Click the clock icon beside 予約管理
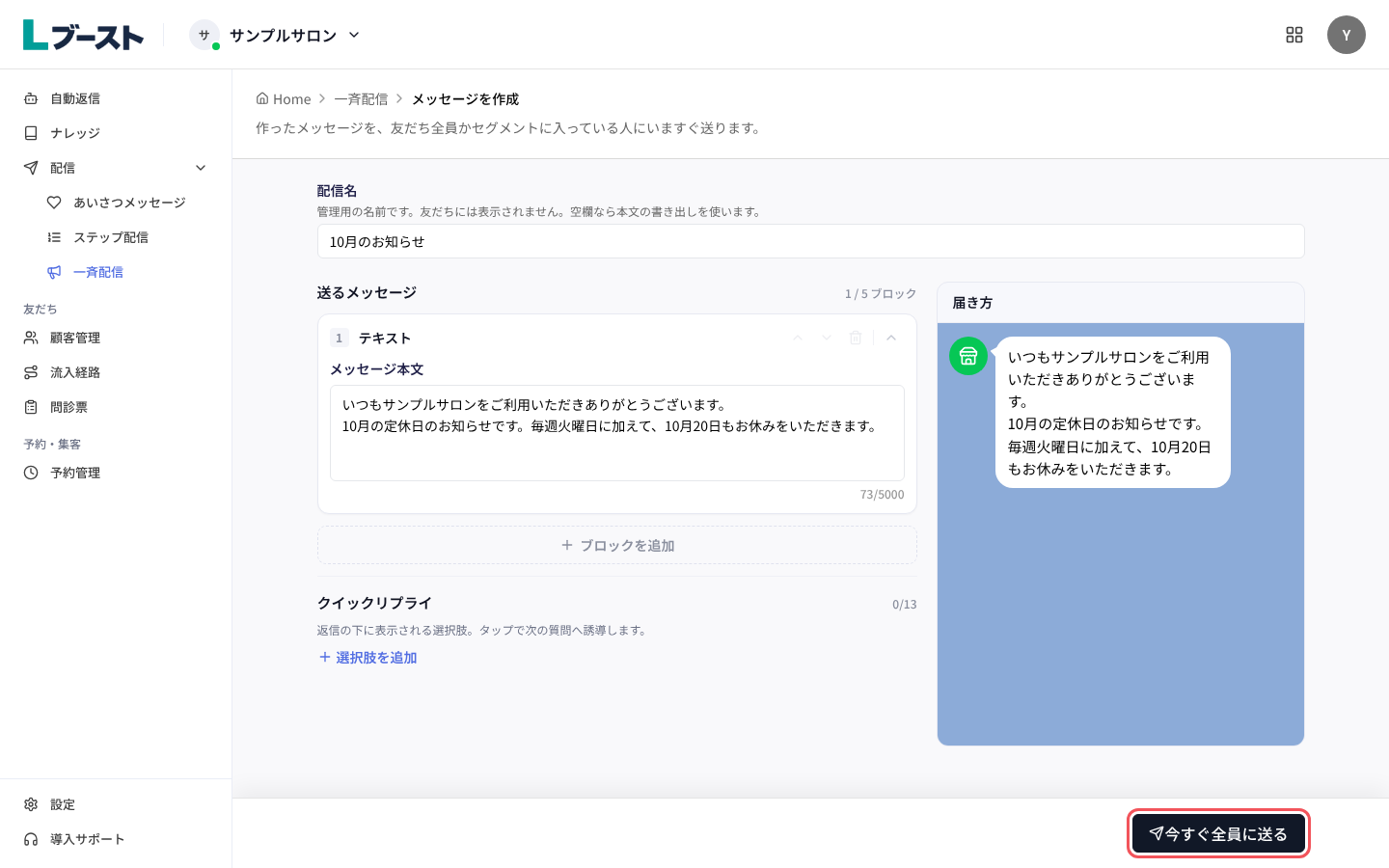The width and height of the screenshot is (1389, 868). 31,473
